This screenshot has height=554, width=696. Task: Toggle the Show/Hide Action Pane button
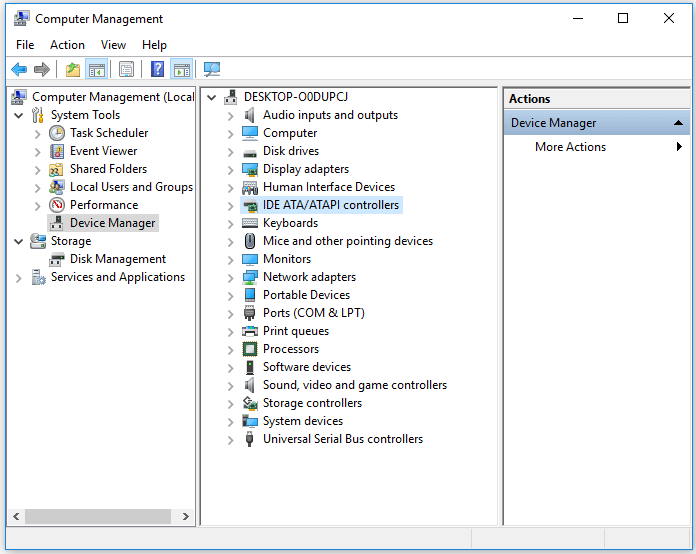181,69
